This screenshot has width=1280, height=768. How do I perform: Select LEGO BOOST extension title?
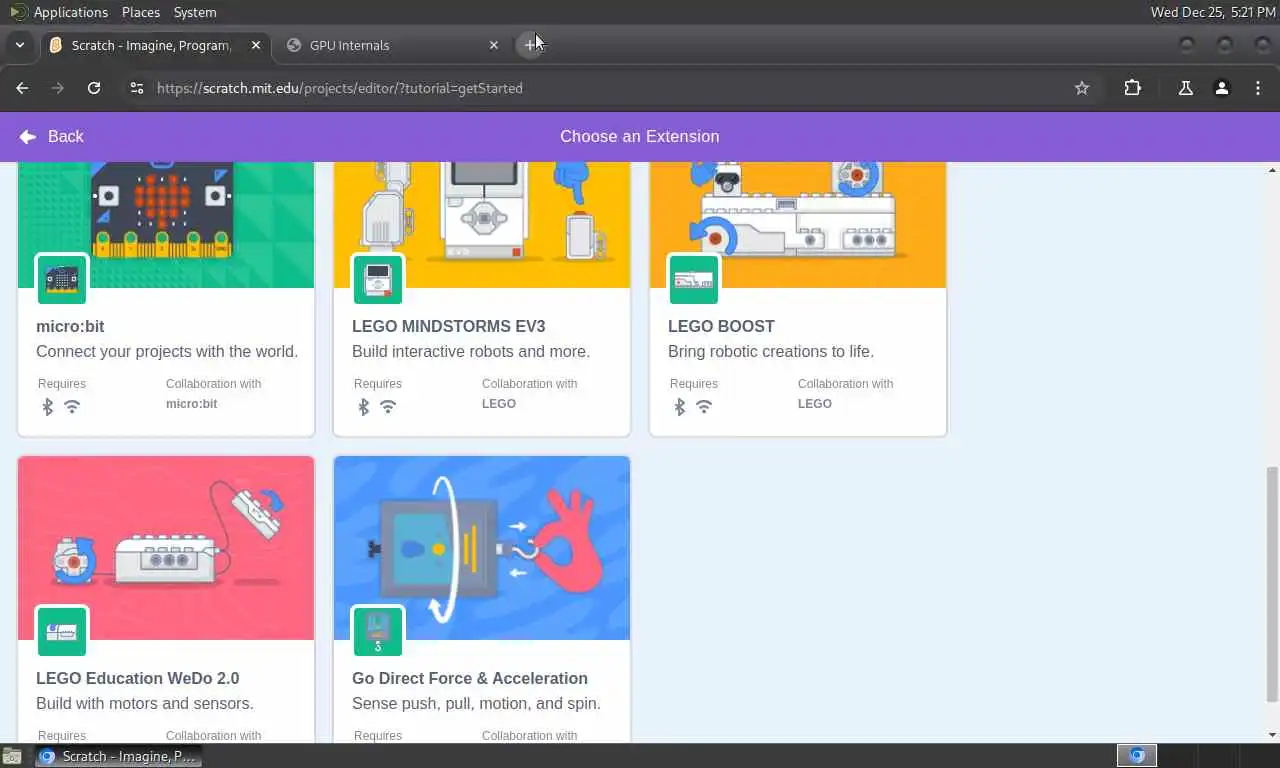(x=721, y=326)
